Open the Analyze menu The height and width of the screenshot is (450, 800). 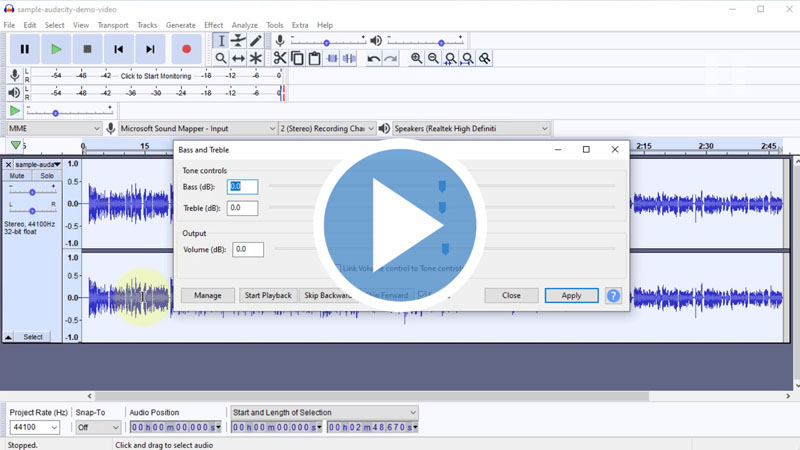point(244,25)
